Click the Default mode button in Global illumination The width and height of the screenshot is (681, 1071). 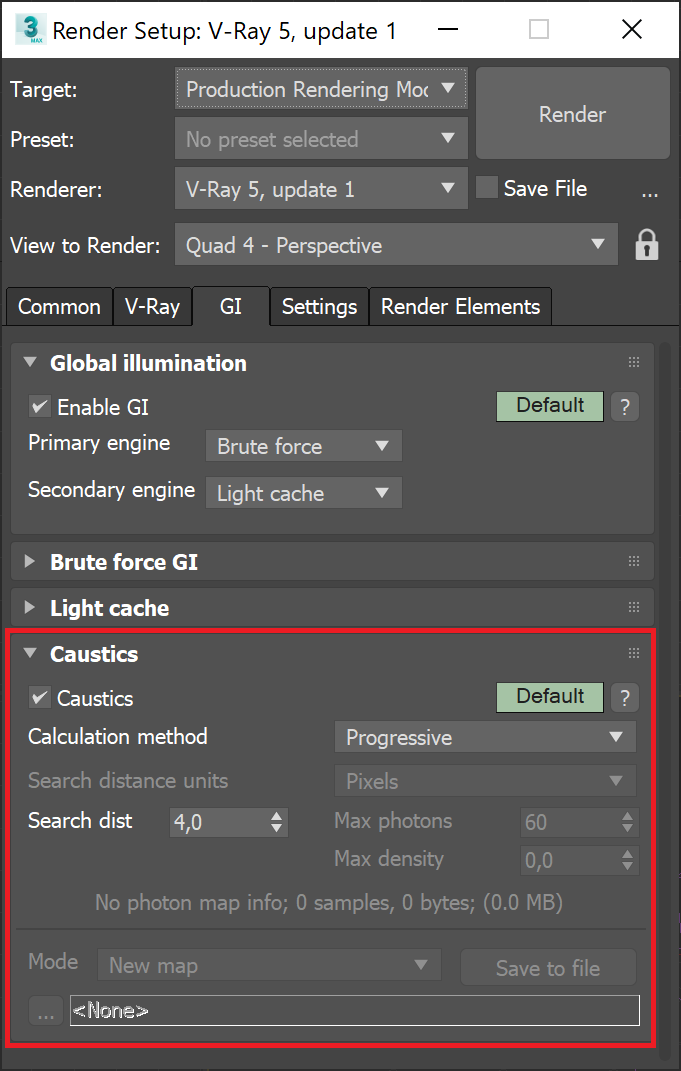coord(550,406)
